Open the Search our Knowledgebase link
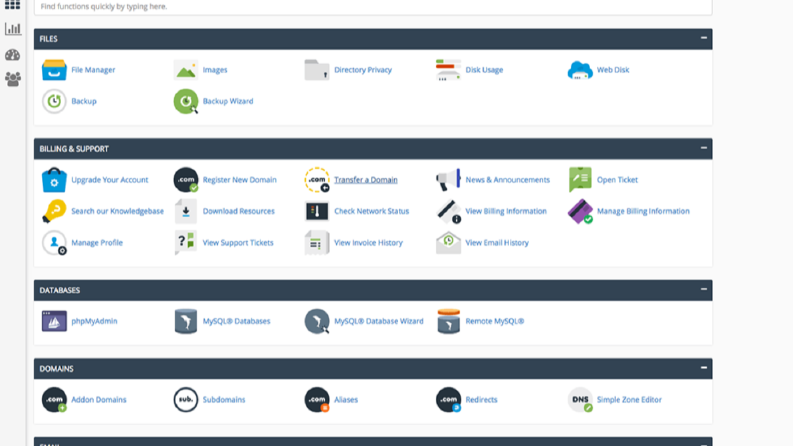This screenshot has height=446, width=793. [x=117, y=211]
